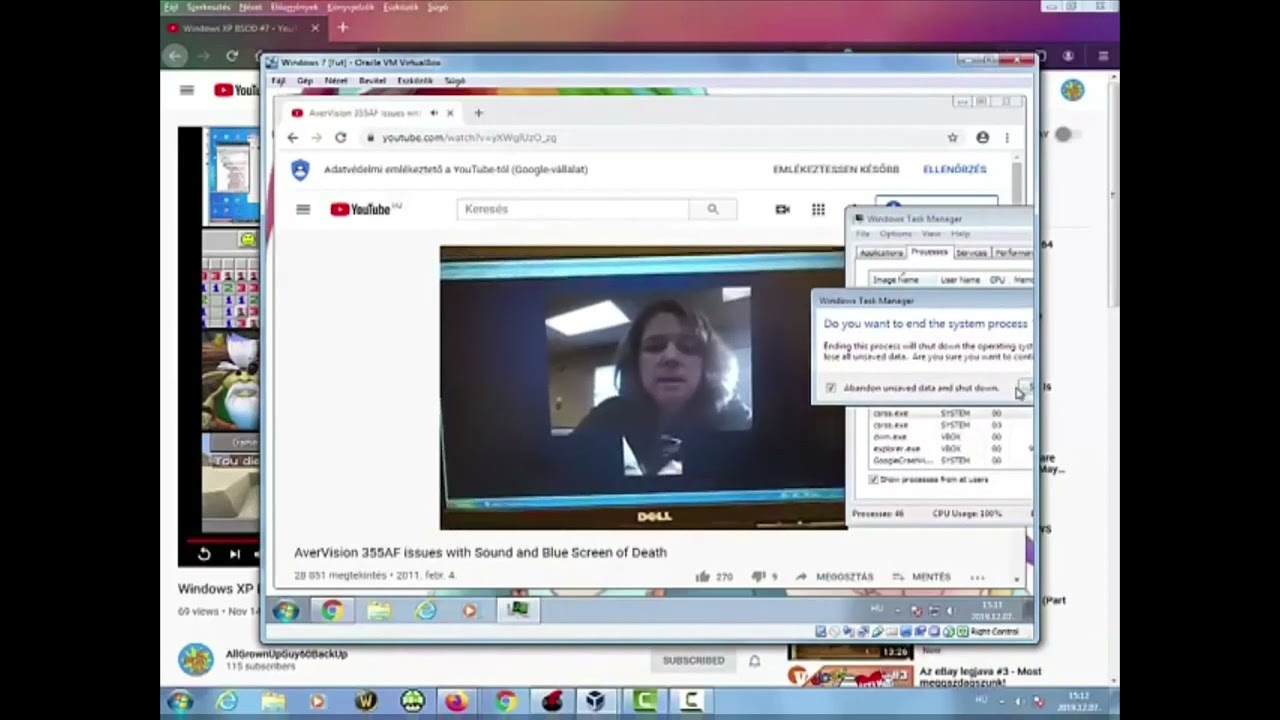Click EMLÉKEZTESSEN KÉSŐBB remind later button
1280x720 pixels.
(x=836, y=170)
